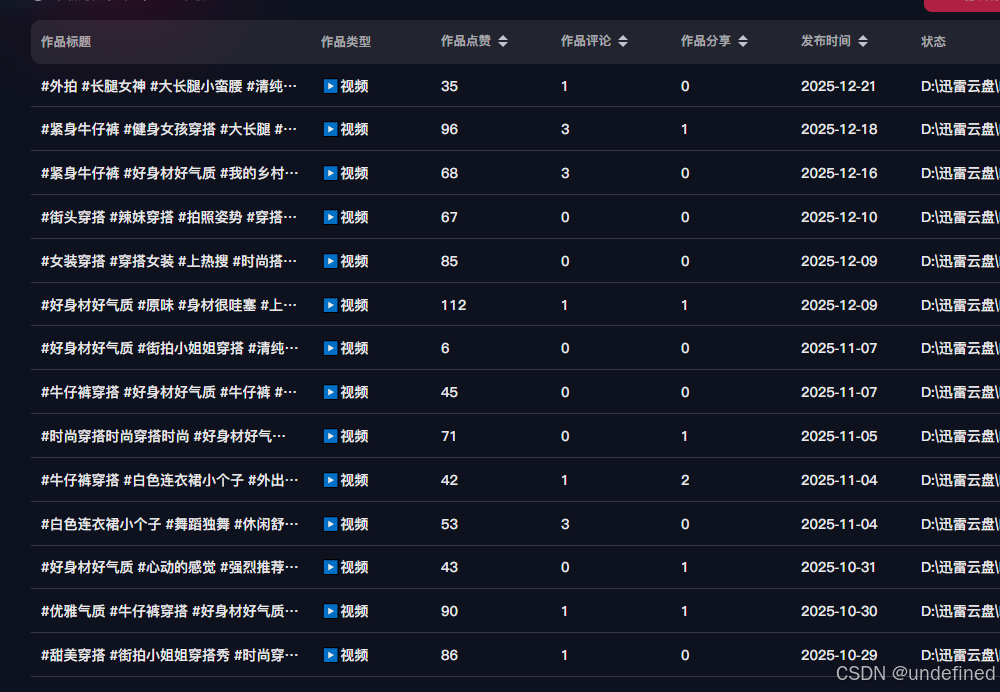Click share count 2 in 牛仔裤穿搭 #白色连衣裙 row
The image size is (1000, 692).
click(685, 480)
